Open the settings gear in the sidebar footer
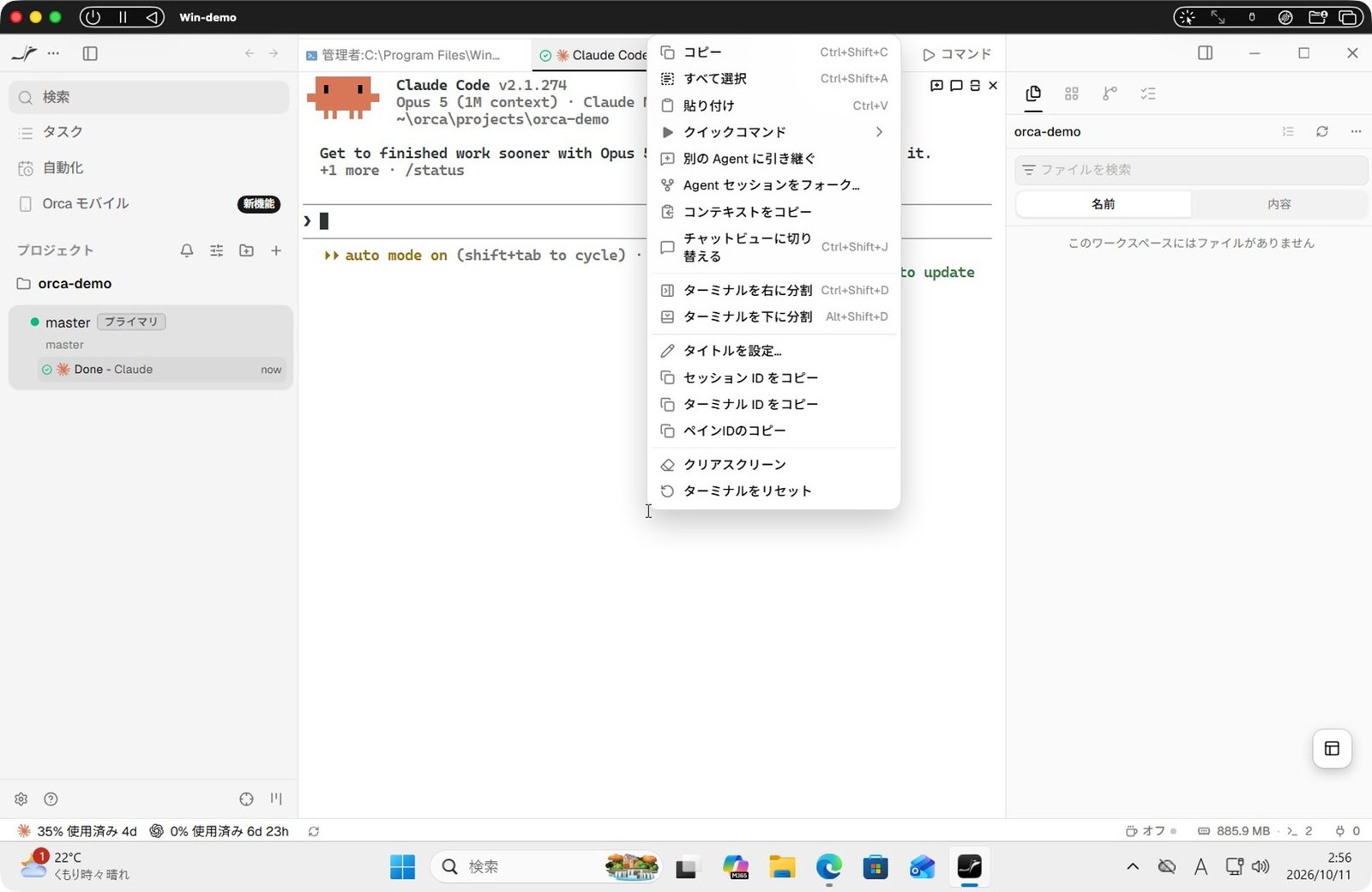The width and height of the screenshot is (1372, 892). click(x=21, y=799)
